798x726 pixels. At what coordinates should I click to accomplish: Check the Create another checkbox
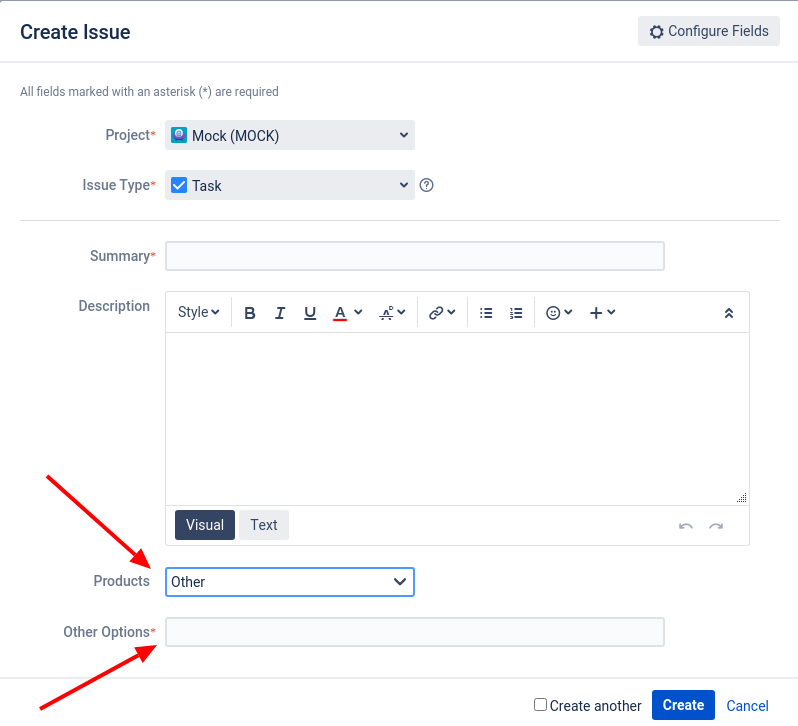[x=540, y=705]
